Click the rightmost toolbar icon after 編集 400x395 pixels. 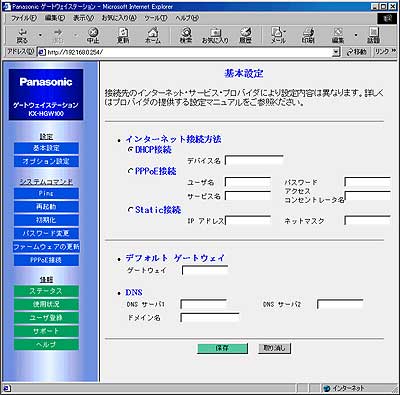(x=374, y=35)
